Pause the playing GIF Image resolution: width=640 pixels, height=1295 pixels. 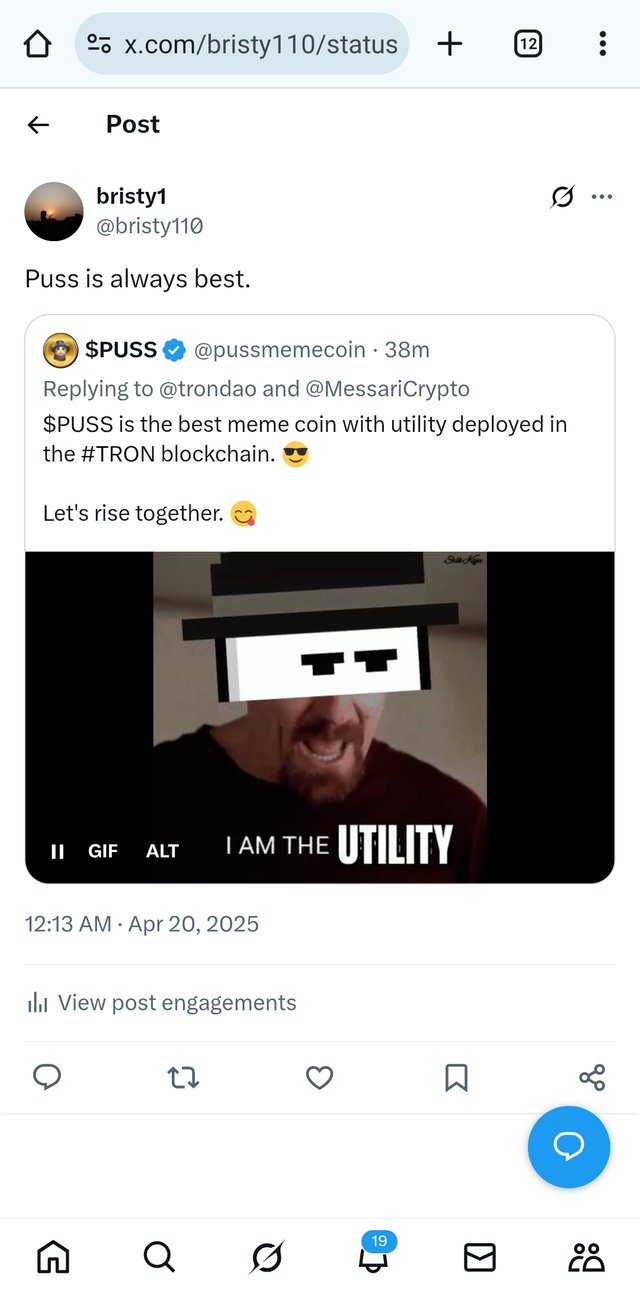(x=58, y=851)
